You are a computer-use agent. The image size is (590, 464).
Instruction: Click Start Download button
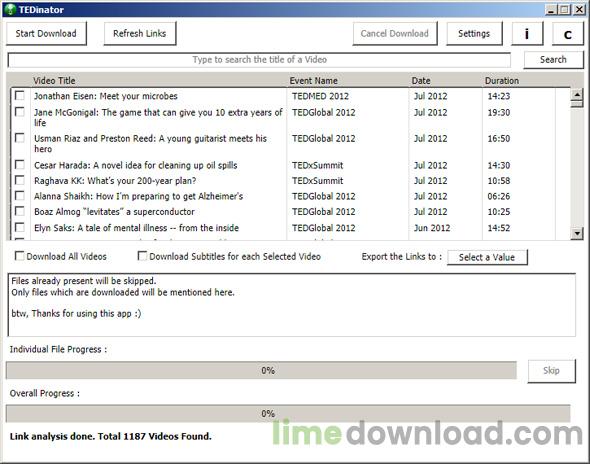pyautogui.click(x=46, y=33)
